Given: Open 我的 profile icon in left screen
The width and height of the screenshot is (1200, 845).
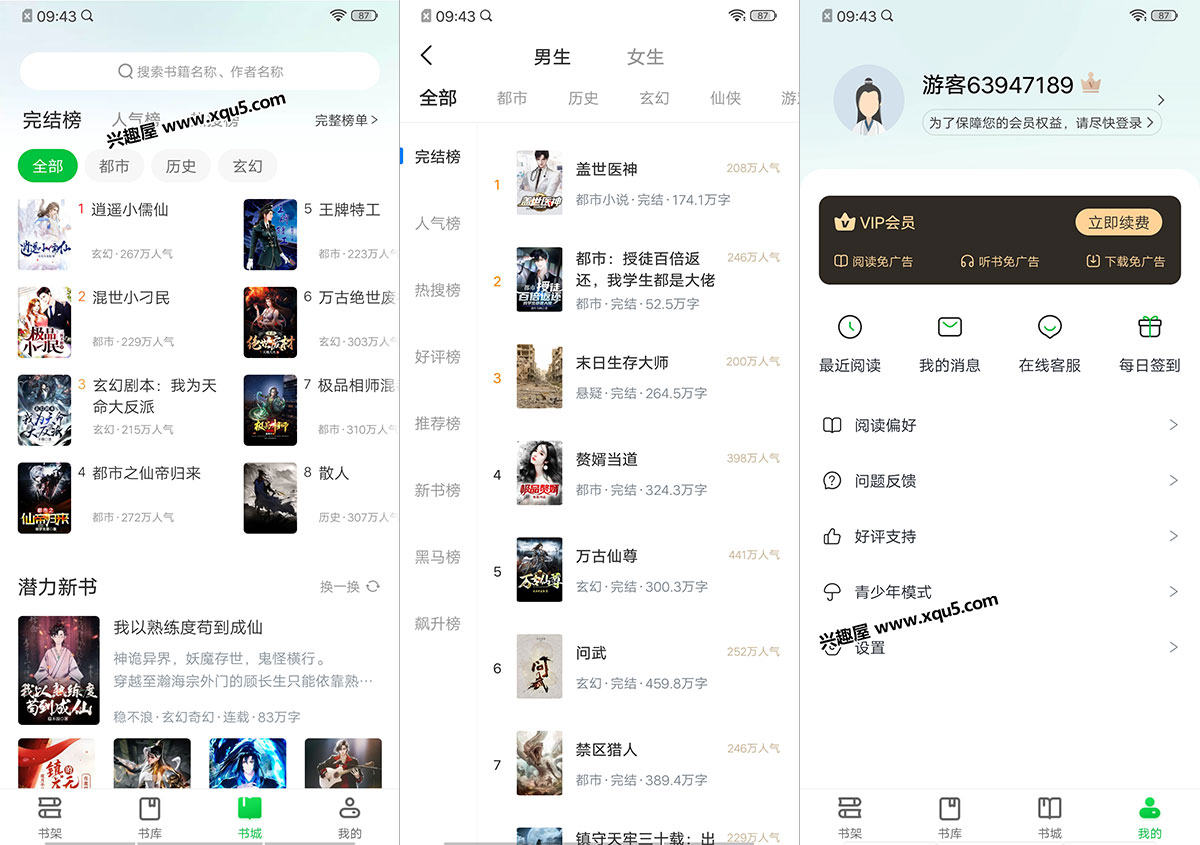Looking at the screenshot, I should pyautogui.click(x=349, y=808).
